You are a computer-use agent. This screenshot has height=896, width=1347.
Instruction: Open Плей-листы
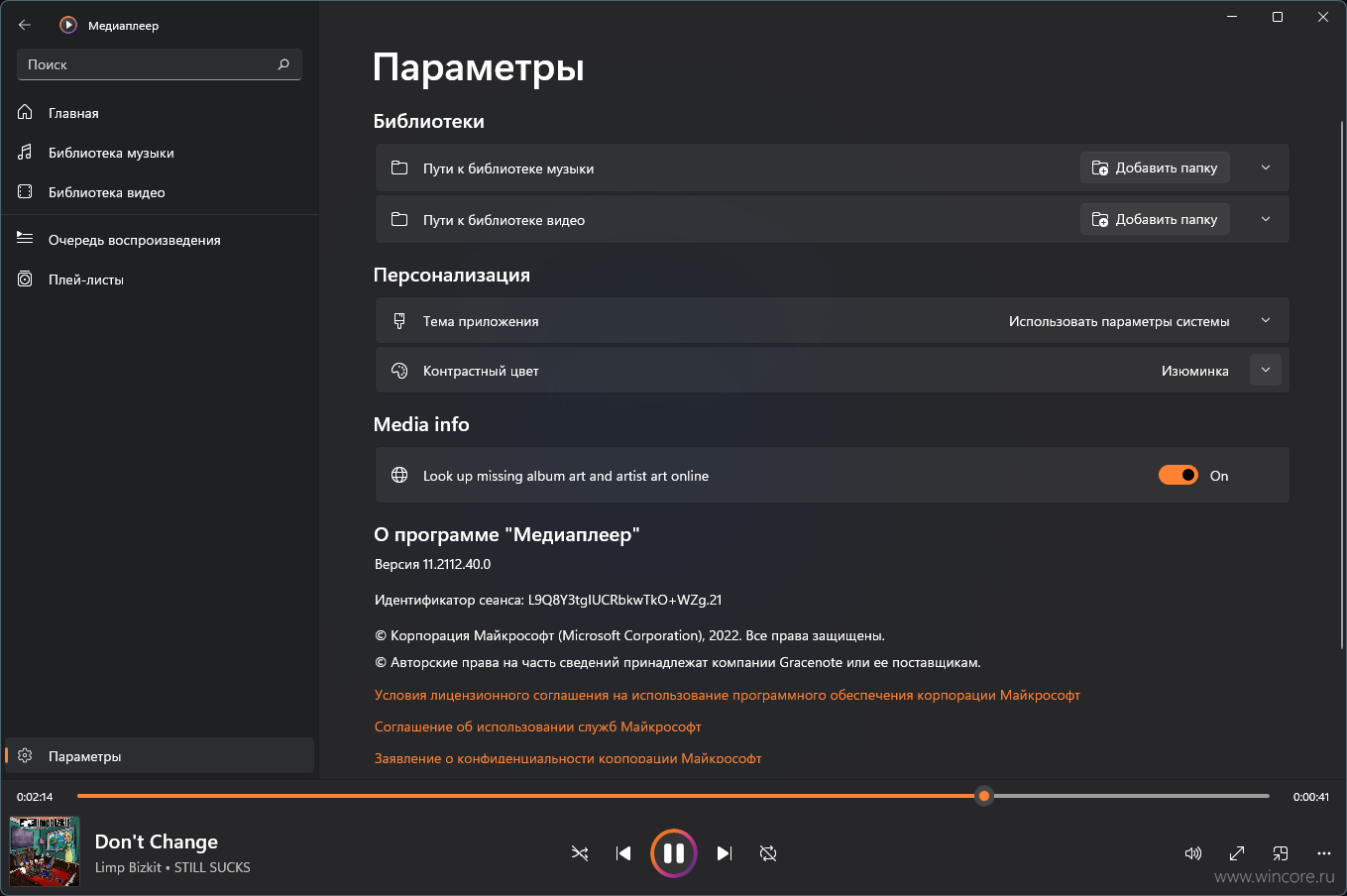point(160,280)
